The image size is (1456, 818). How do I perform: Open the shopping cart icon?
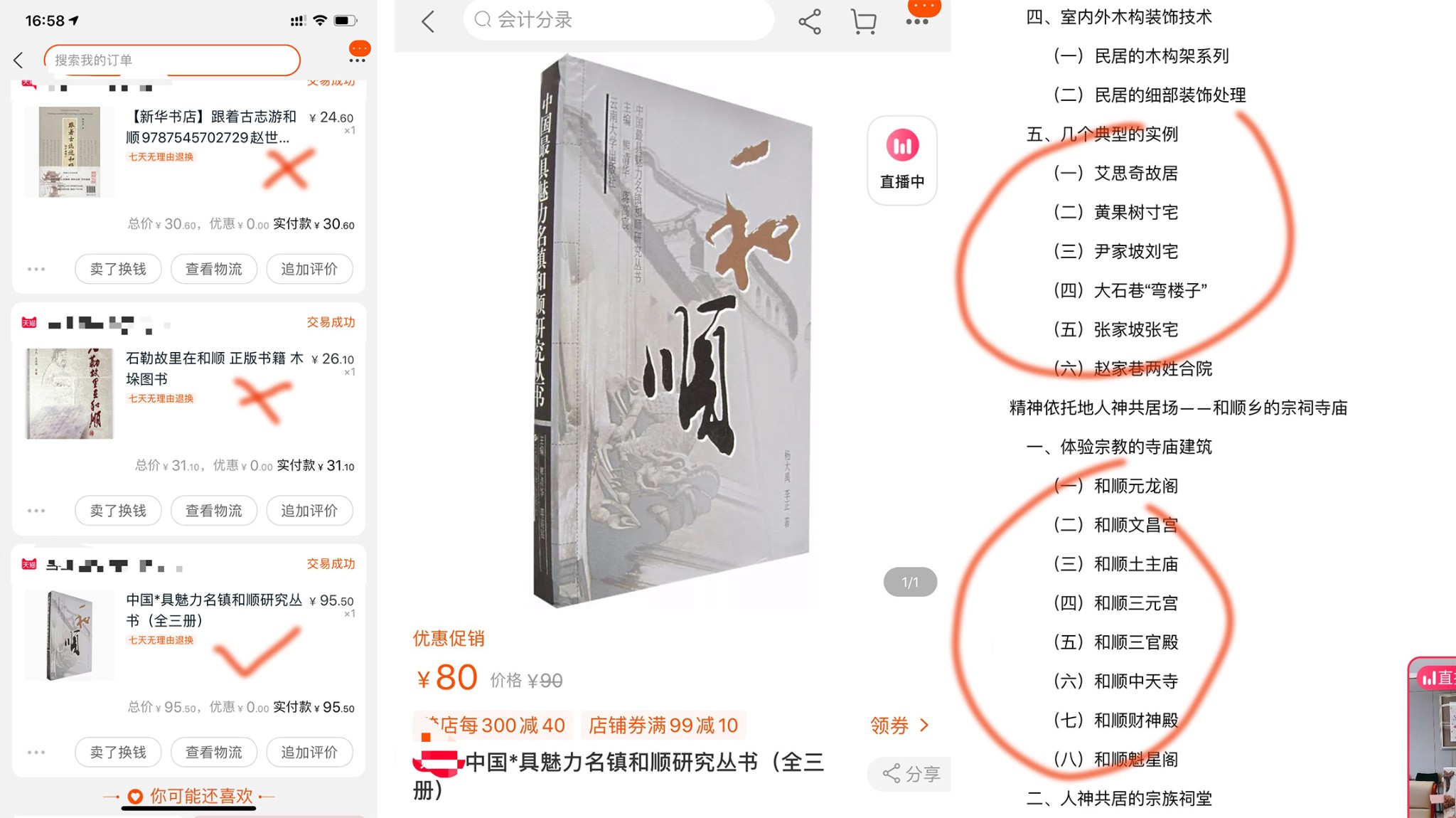click(864, 21)
